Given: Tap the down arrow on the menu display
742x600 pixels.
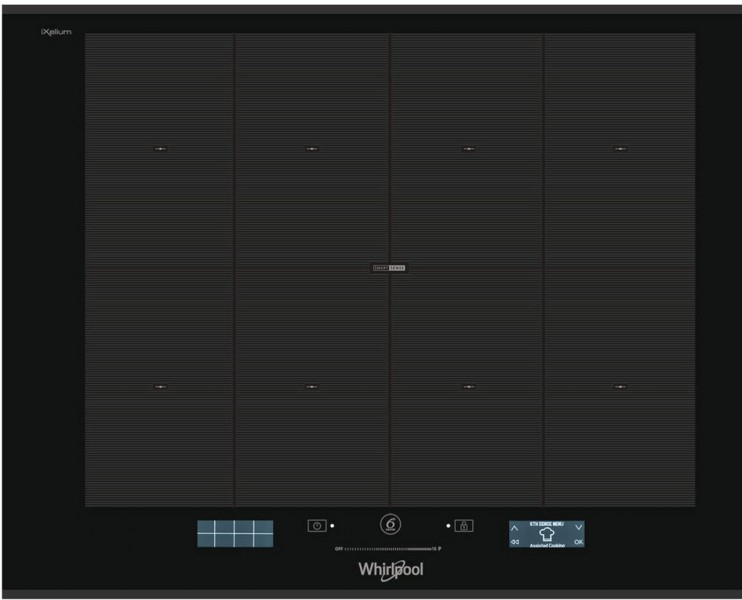Looking at the screenshot, I should point(578,527).
